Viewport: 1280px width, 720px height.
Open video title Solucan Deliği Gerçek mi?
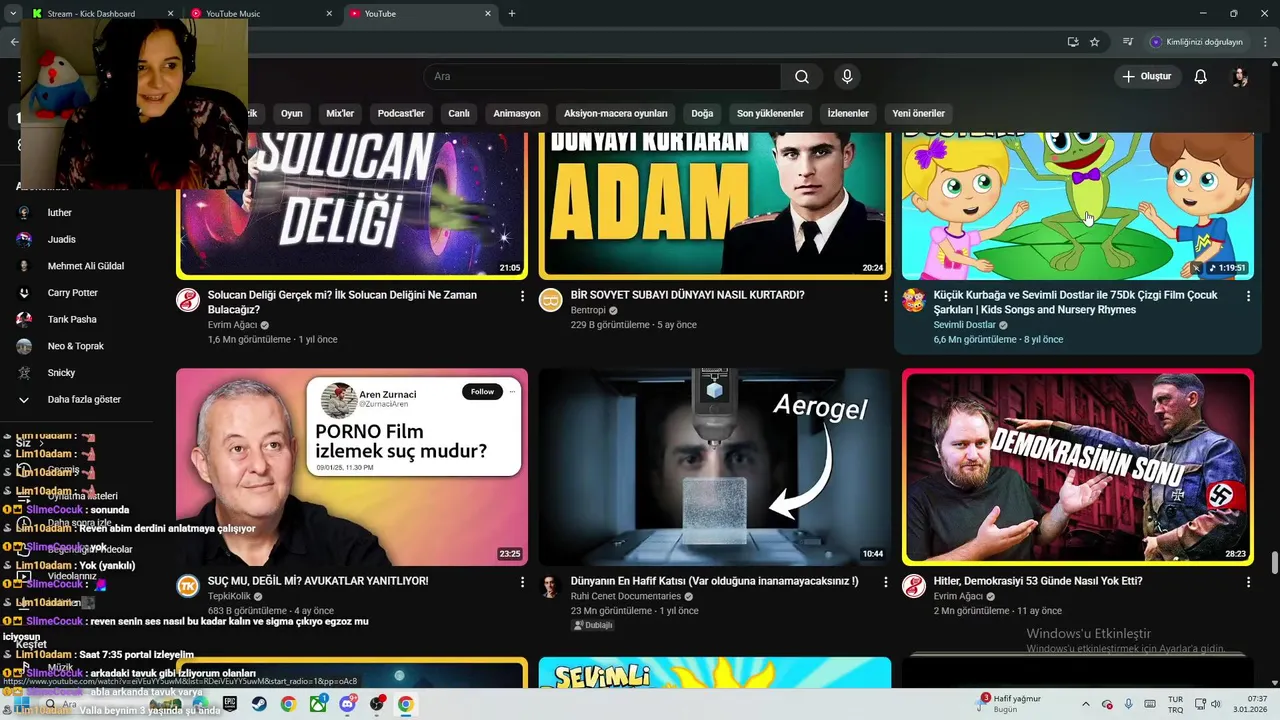(x=342, y=302)
